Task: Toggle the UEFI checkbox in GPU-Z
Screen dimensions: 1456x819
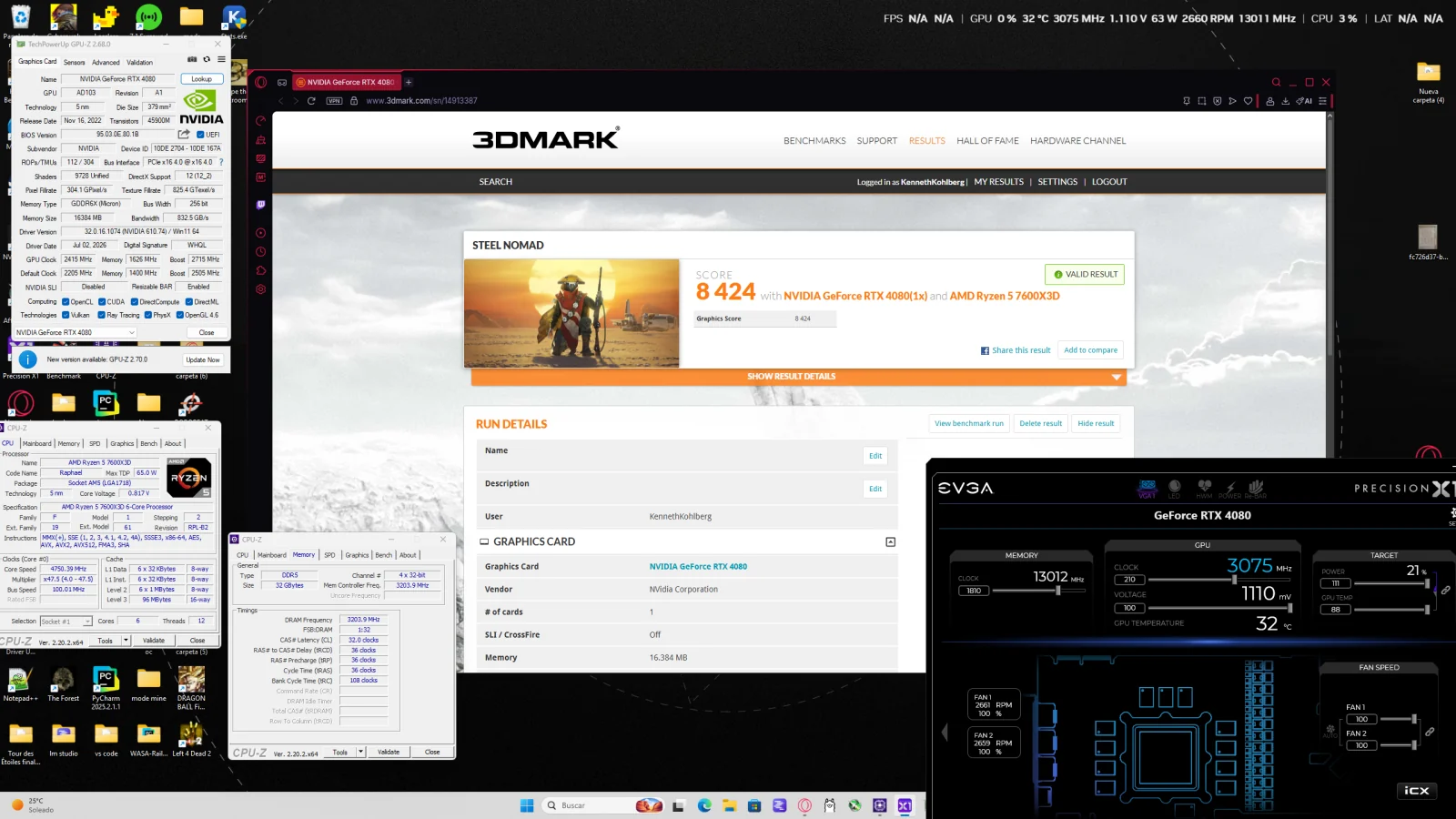Action: 200,135
